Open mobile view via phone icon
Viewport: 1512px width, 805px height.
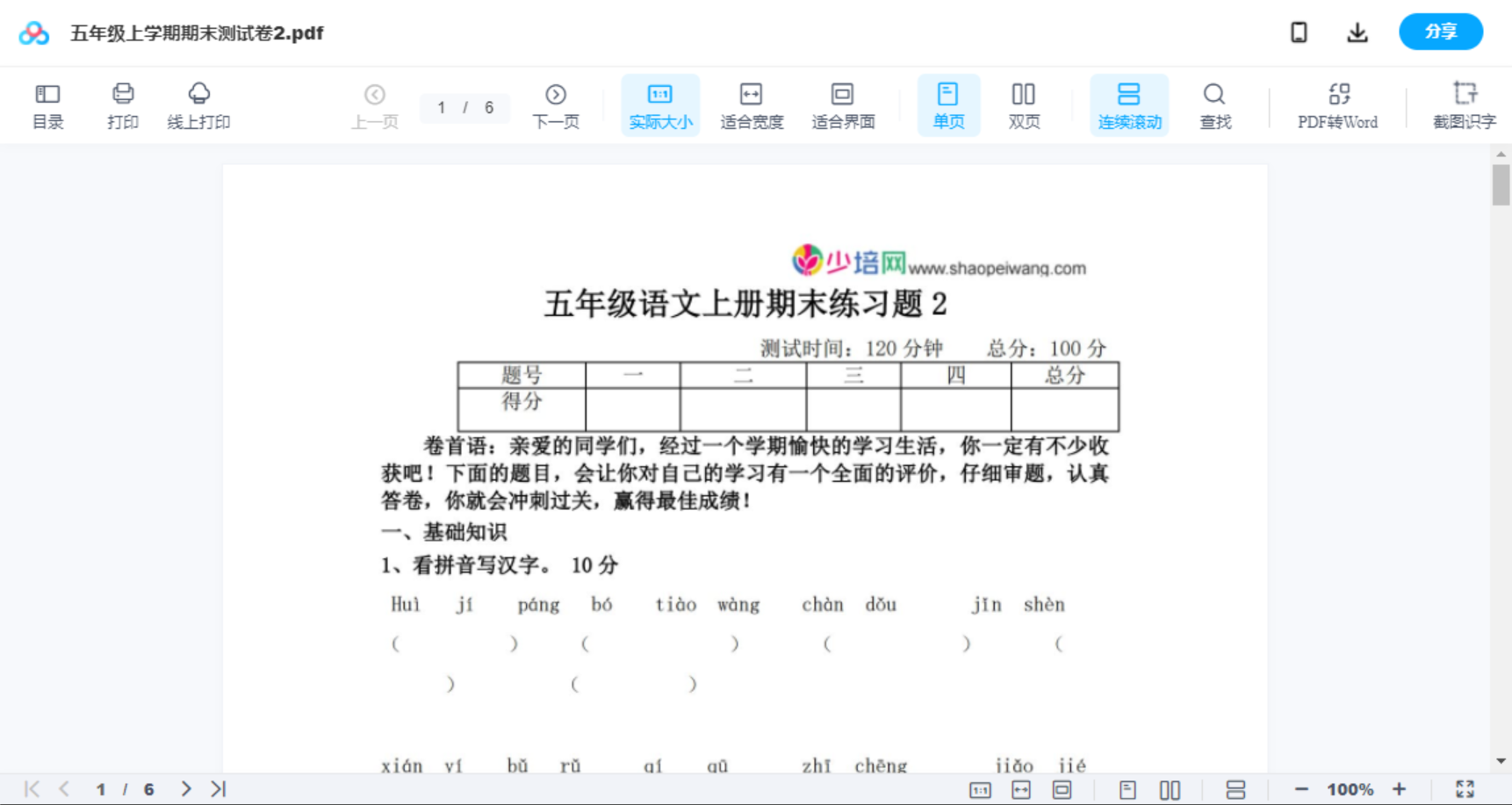1299,32
